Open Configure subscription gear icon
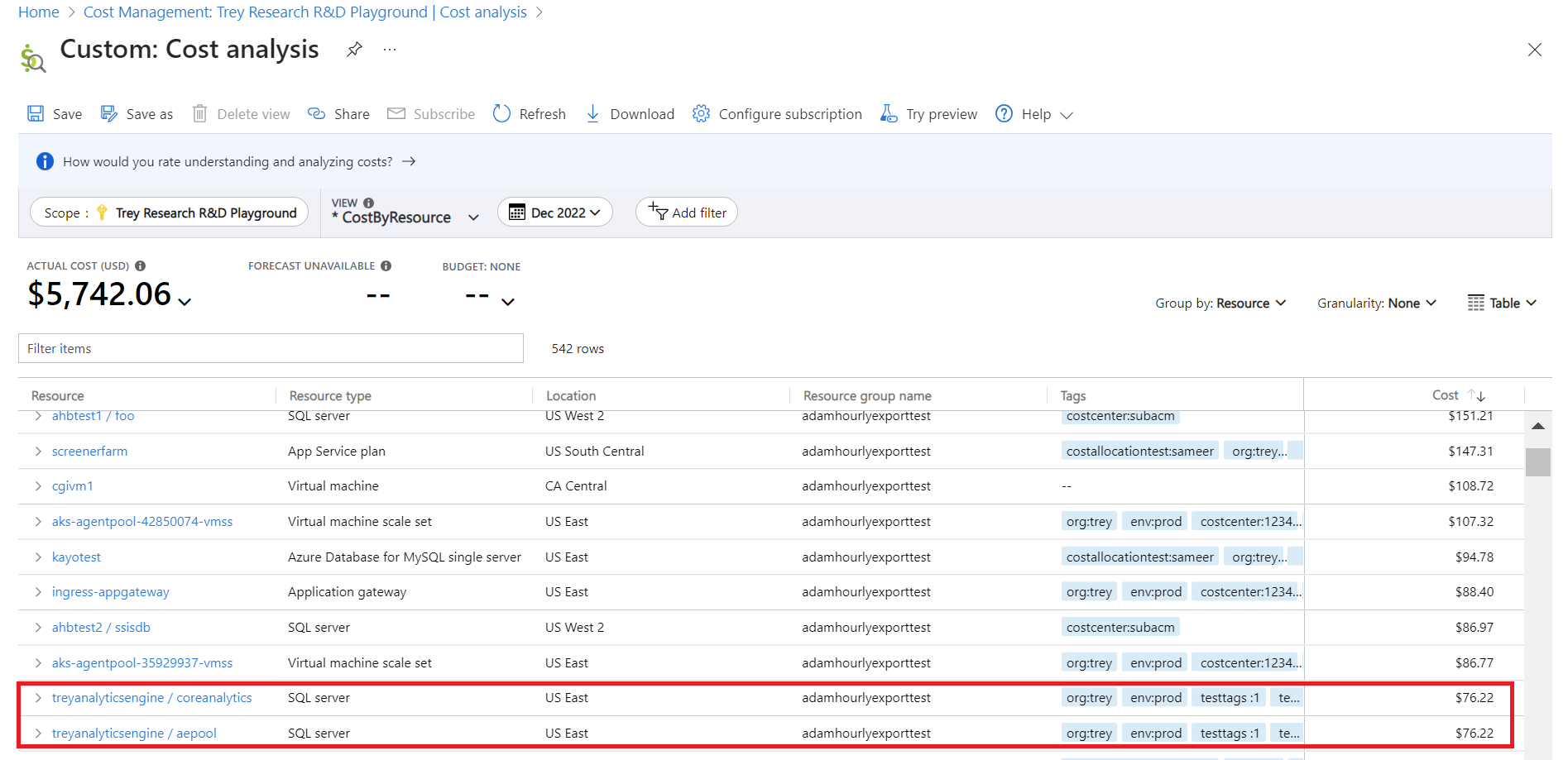This screenshot has height=760, width=1568. tap(701, 114)
